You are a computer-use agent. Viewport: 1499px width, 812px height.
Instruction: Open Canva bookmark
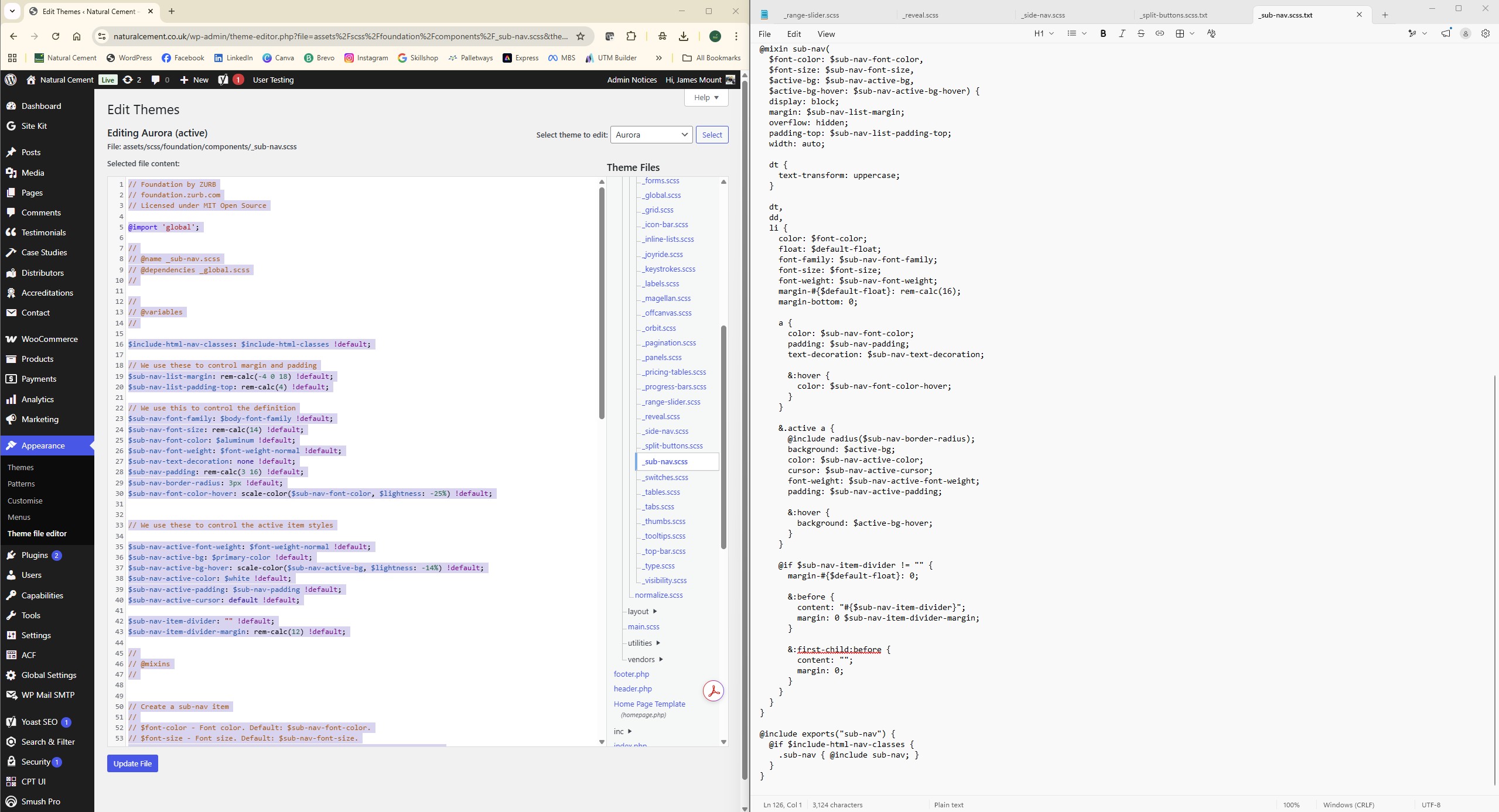coord(278,58)
